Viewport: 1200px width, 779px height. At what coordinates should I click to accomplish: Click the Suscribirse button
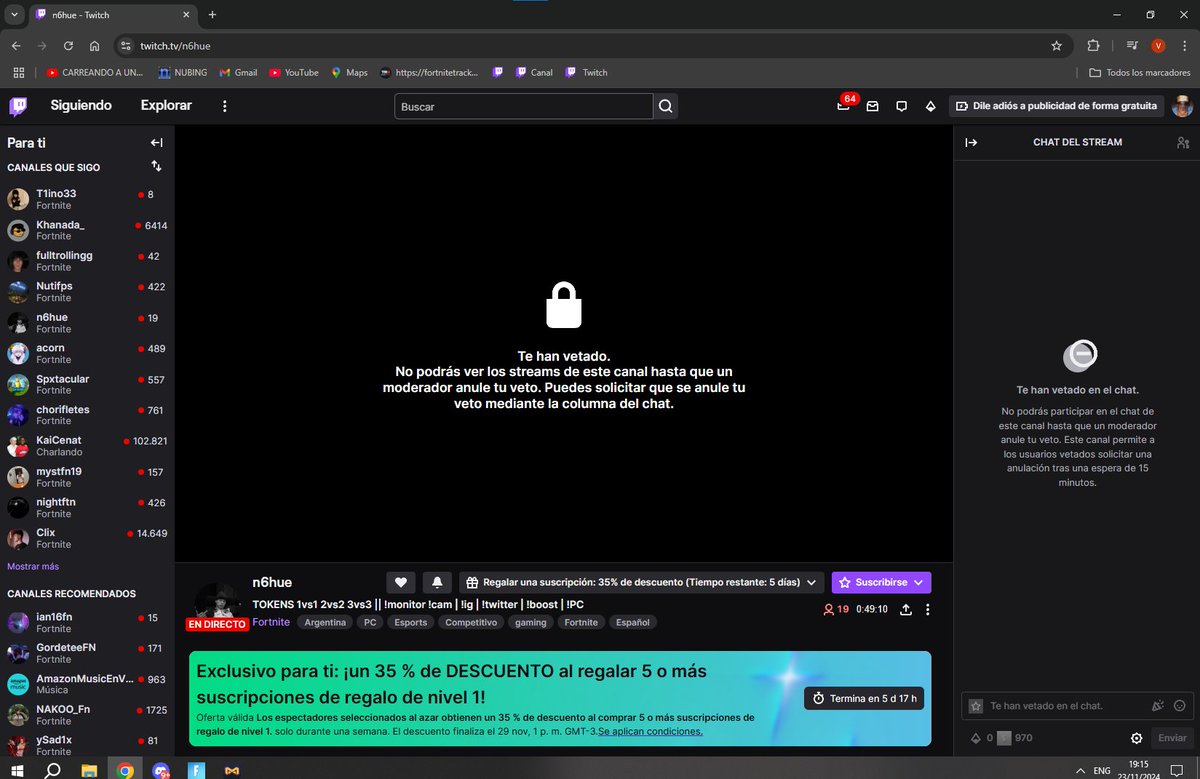(881, 582)
